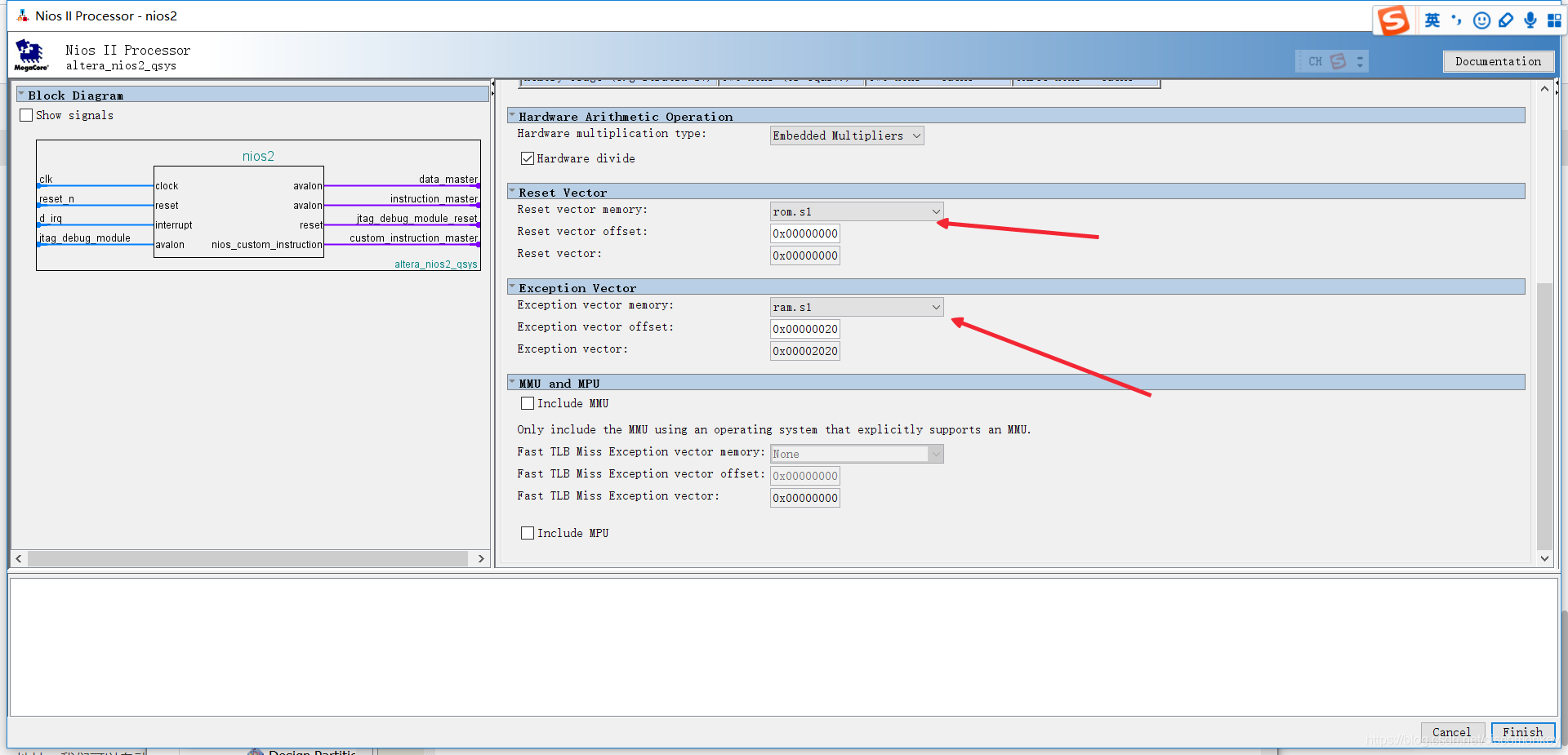Collapse the Reset Vector section
This screenshot has width=1568, height=755.
tap(512, 192)
